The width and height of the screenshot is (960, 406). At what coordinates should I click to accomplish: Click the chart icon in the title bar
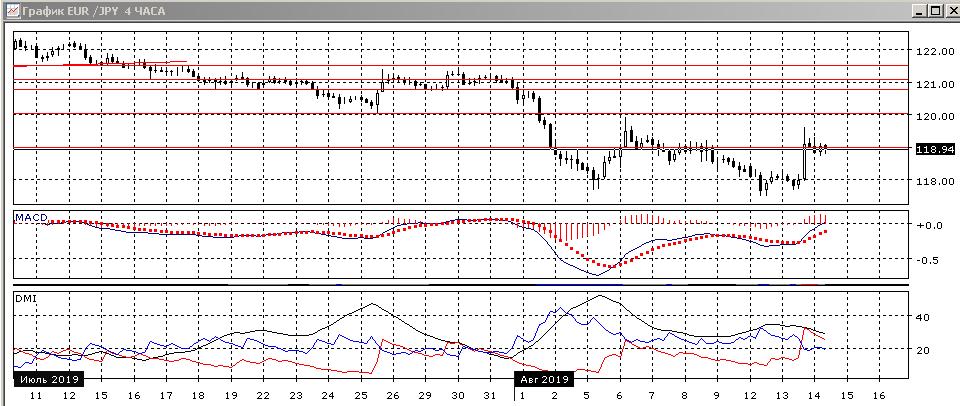(10, 11)
